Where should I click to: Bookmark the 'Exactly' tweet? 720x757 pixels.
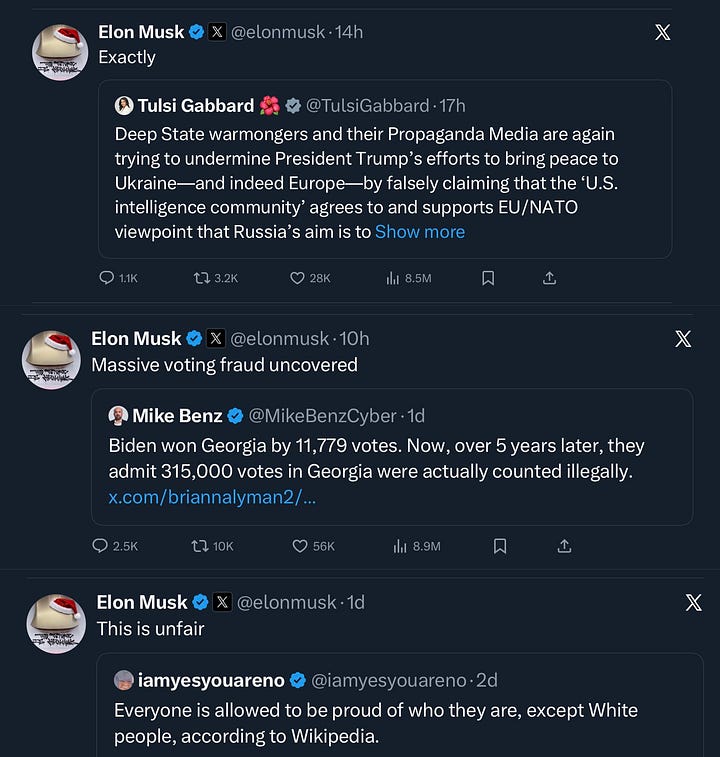(488, 278)
